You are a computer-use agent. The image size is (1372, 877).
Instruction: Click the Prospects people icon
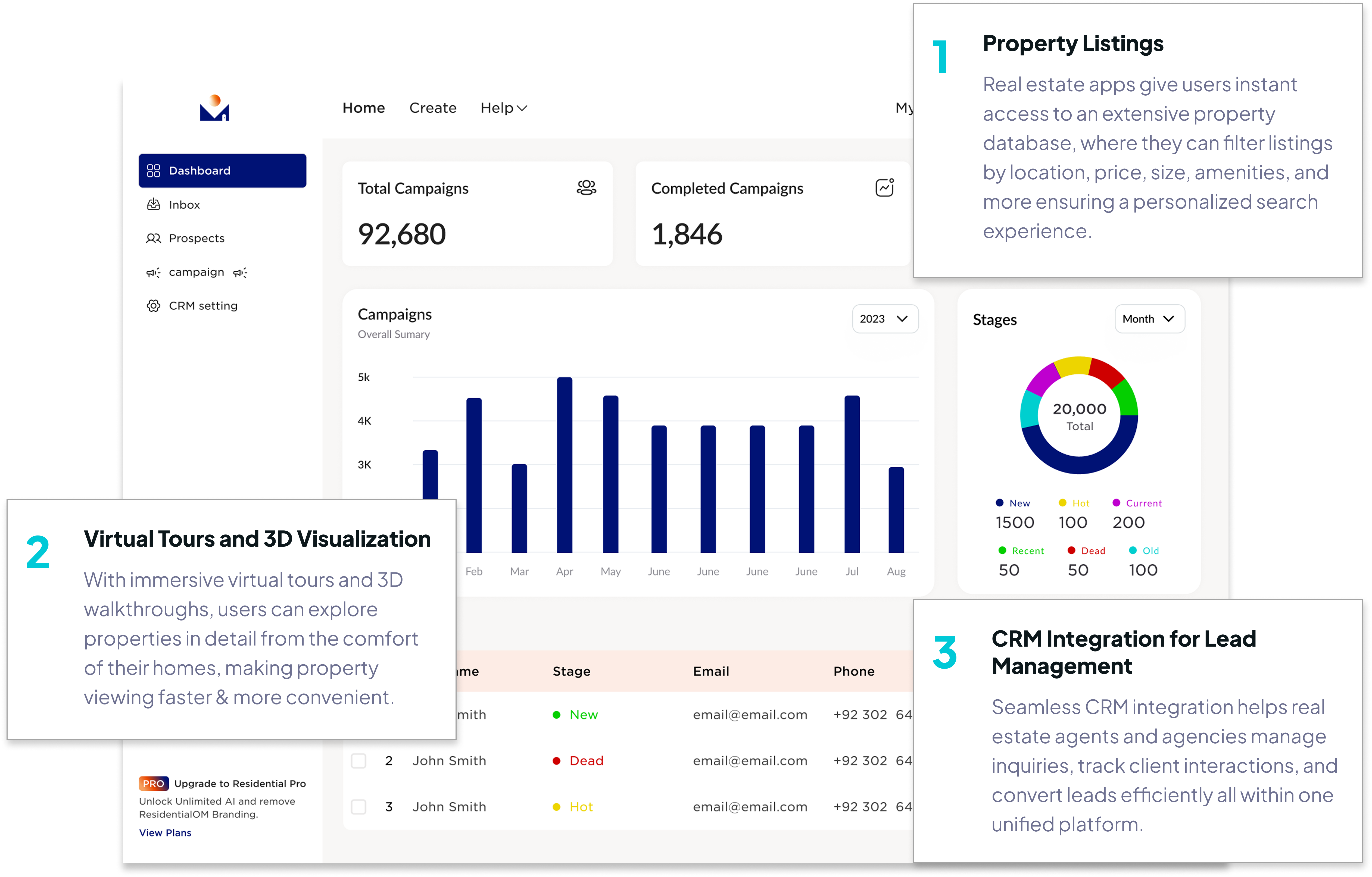(x=153, y=238)
